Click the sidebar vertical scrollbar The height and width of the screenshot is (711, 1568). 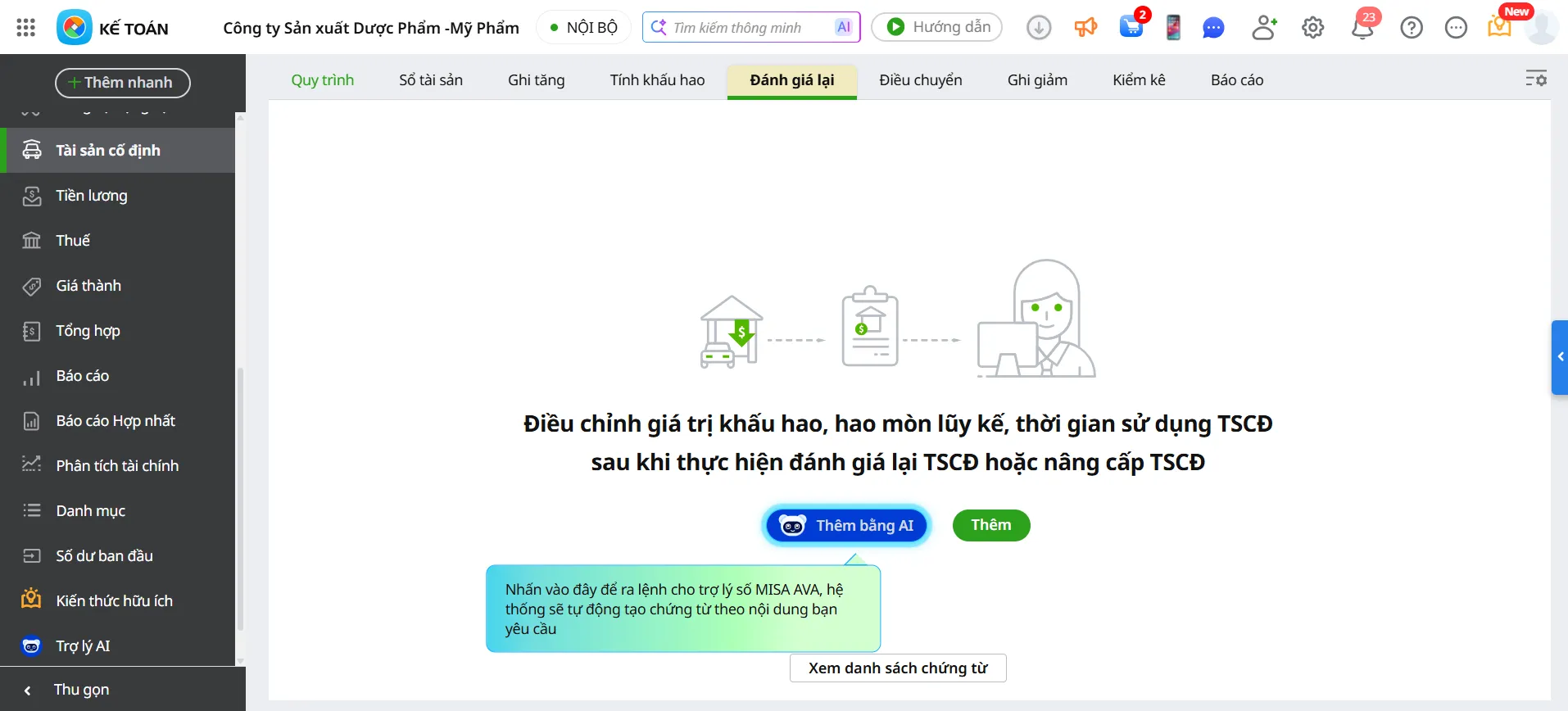click(240, 500)
